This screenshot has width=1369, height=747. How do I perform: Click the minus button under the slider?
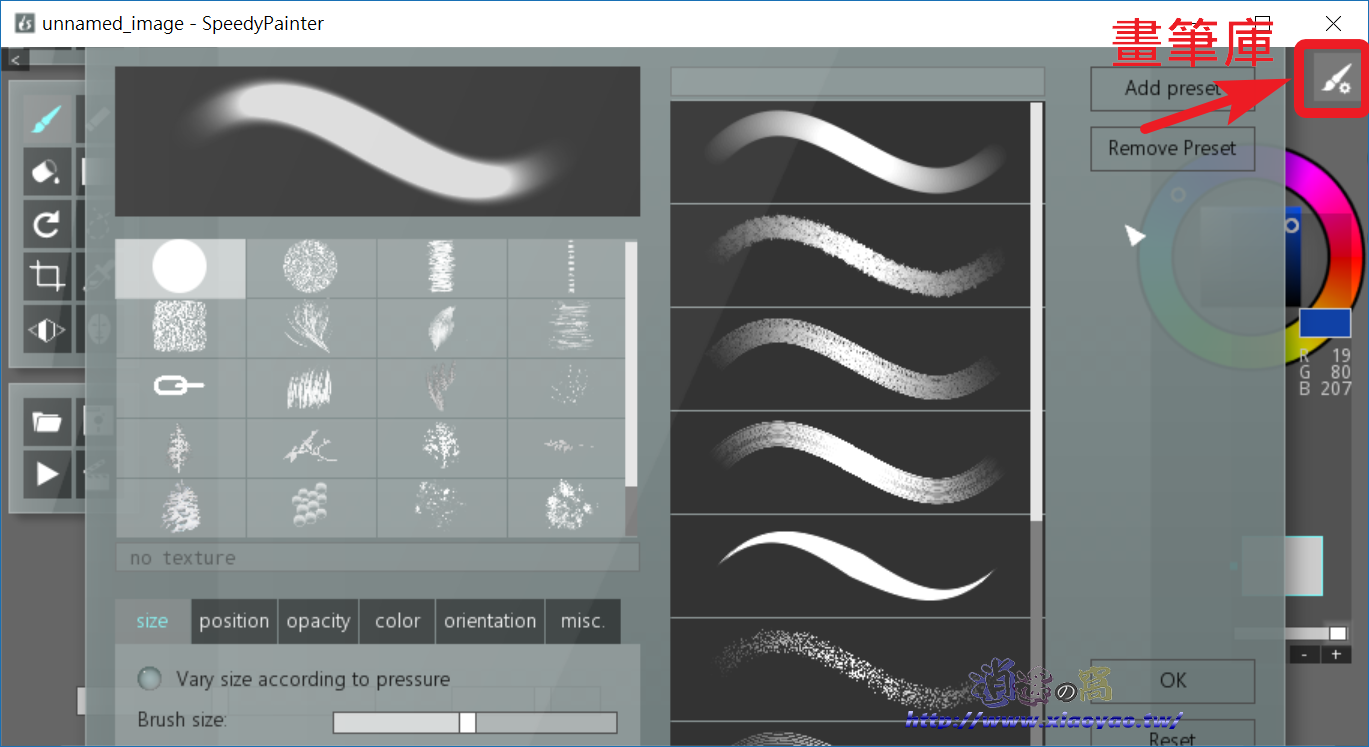[x=1305, y=655]
